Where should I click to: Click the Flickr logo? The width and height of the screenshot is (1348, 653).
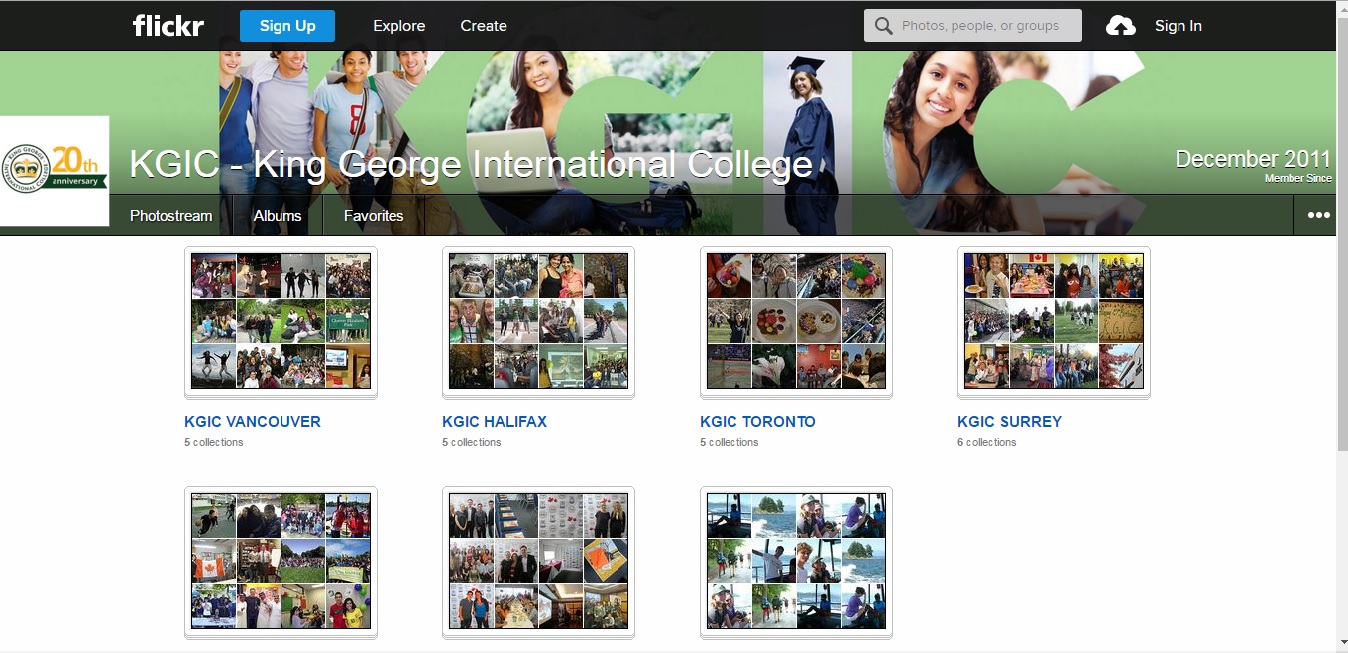click(x=168, y=26)
